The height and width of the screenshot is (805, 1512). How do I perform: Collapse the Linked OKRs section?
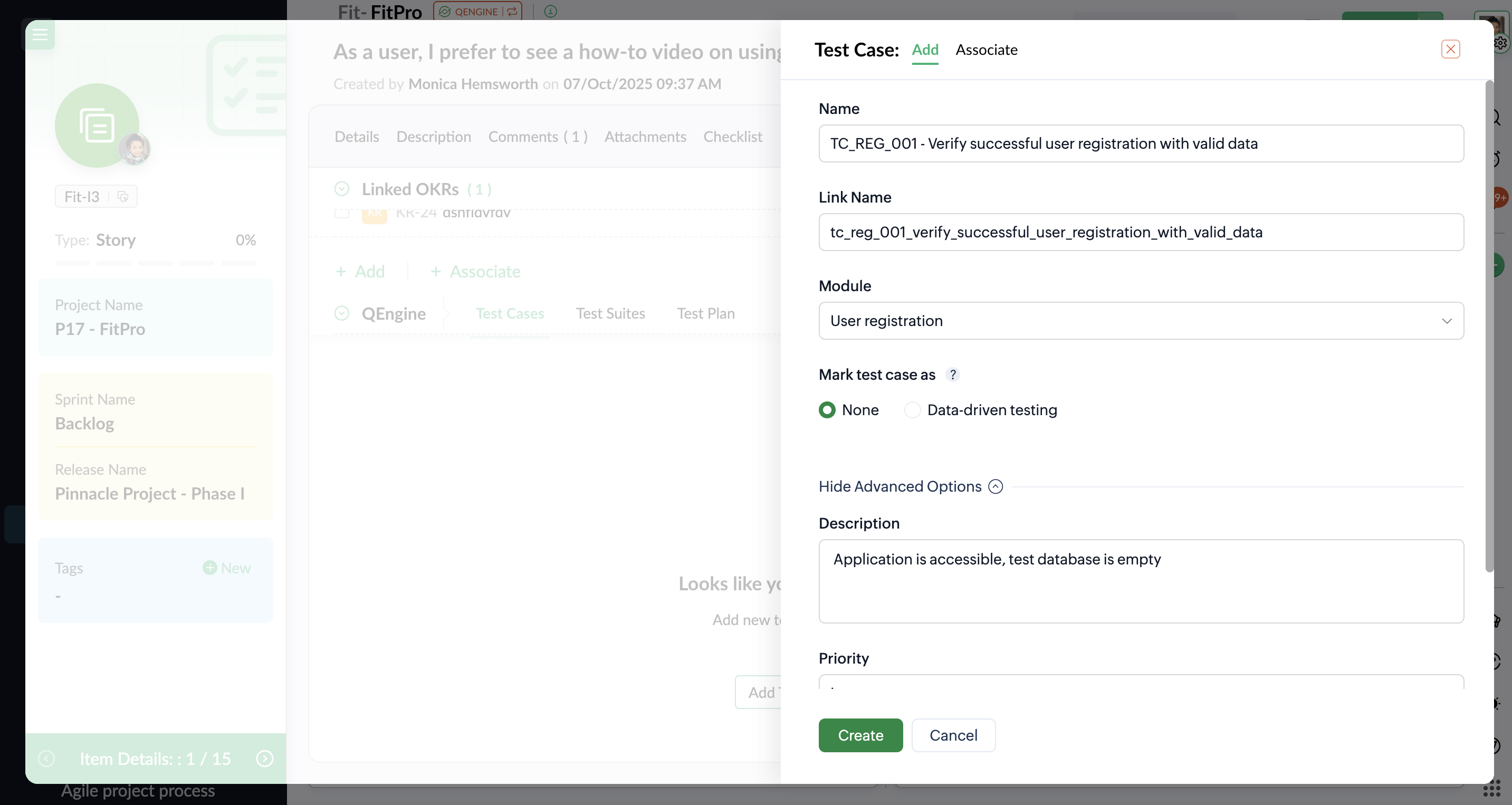(342, 189)
